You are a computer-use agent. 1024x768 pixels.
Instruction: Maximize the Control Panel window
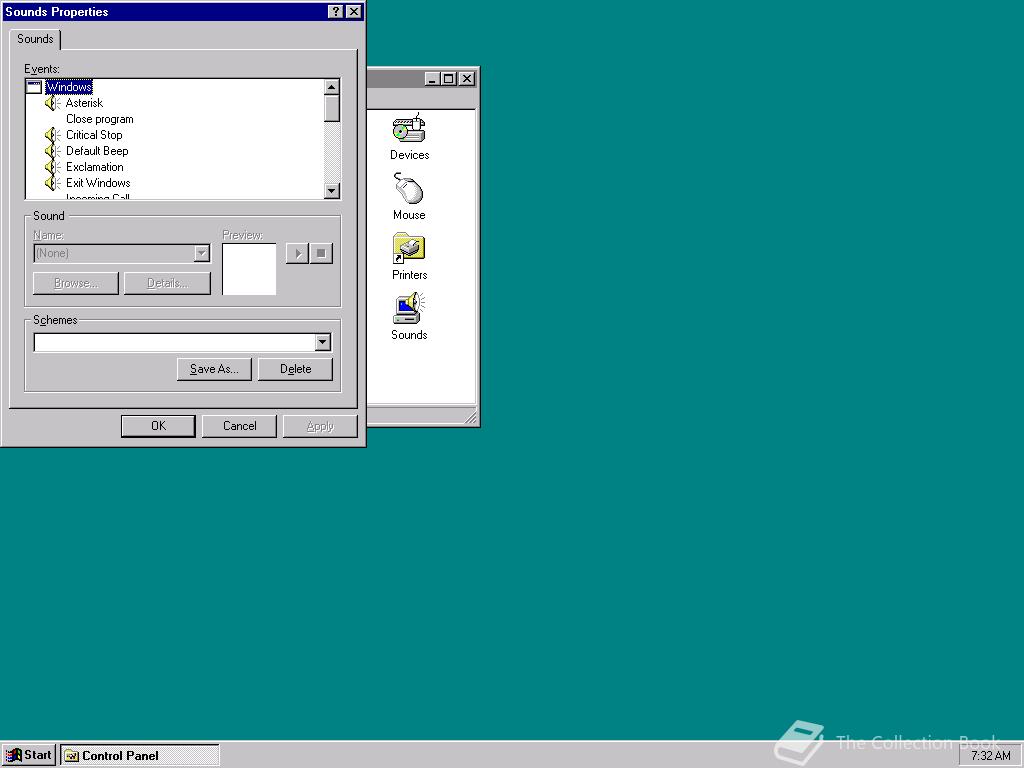click(448, 79)
